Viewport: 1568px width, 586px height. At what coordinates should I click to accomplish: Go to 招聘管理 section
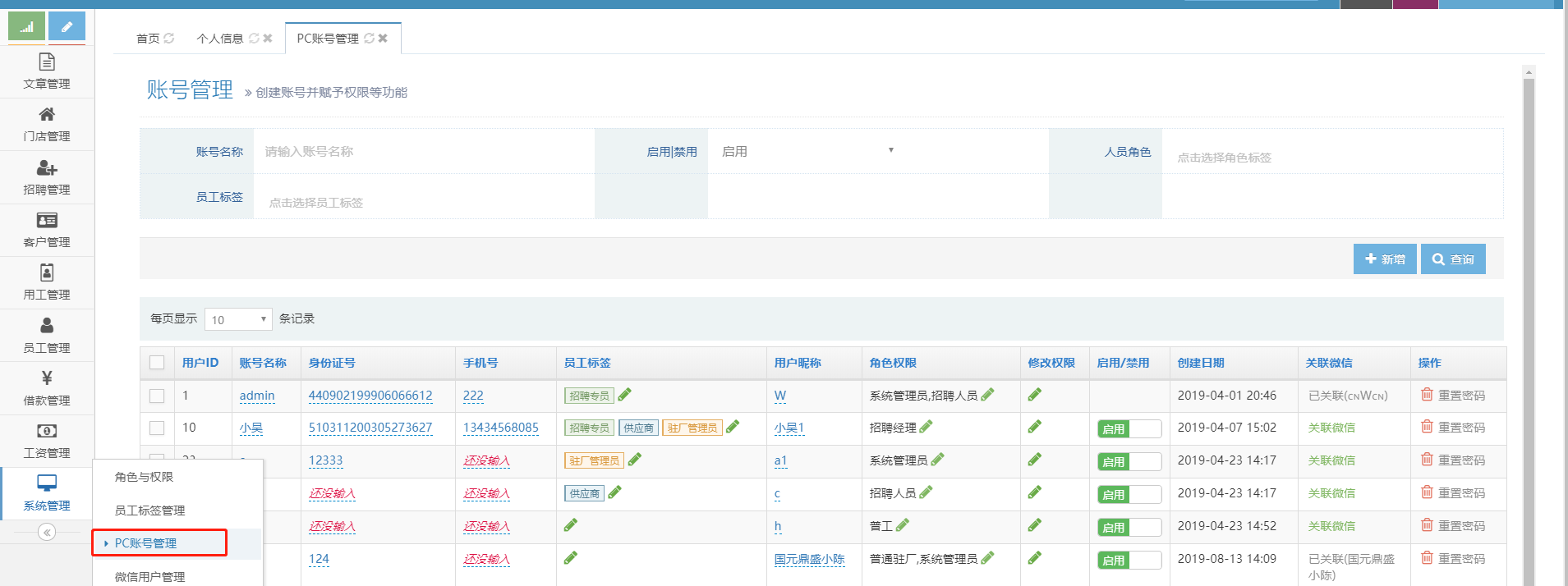tap(47, 177)
